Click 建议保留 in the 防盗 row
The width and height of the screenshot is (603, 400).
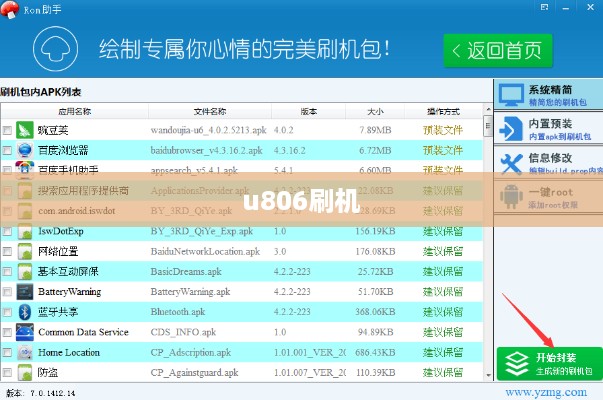[443, 373]
